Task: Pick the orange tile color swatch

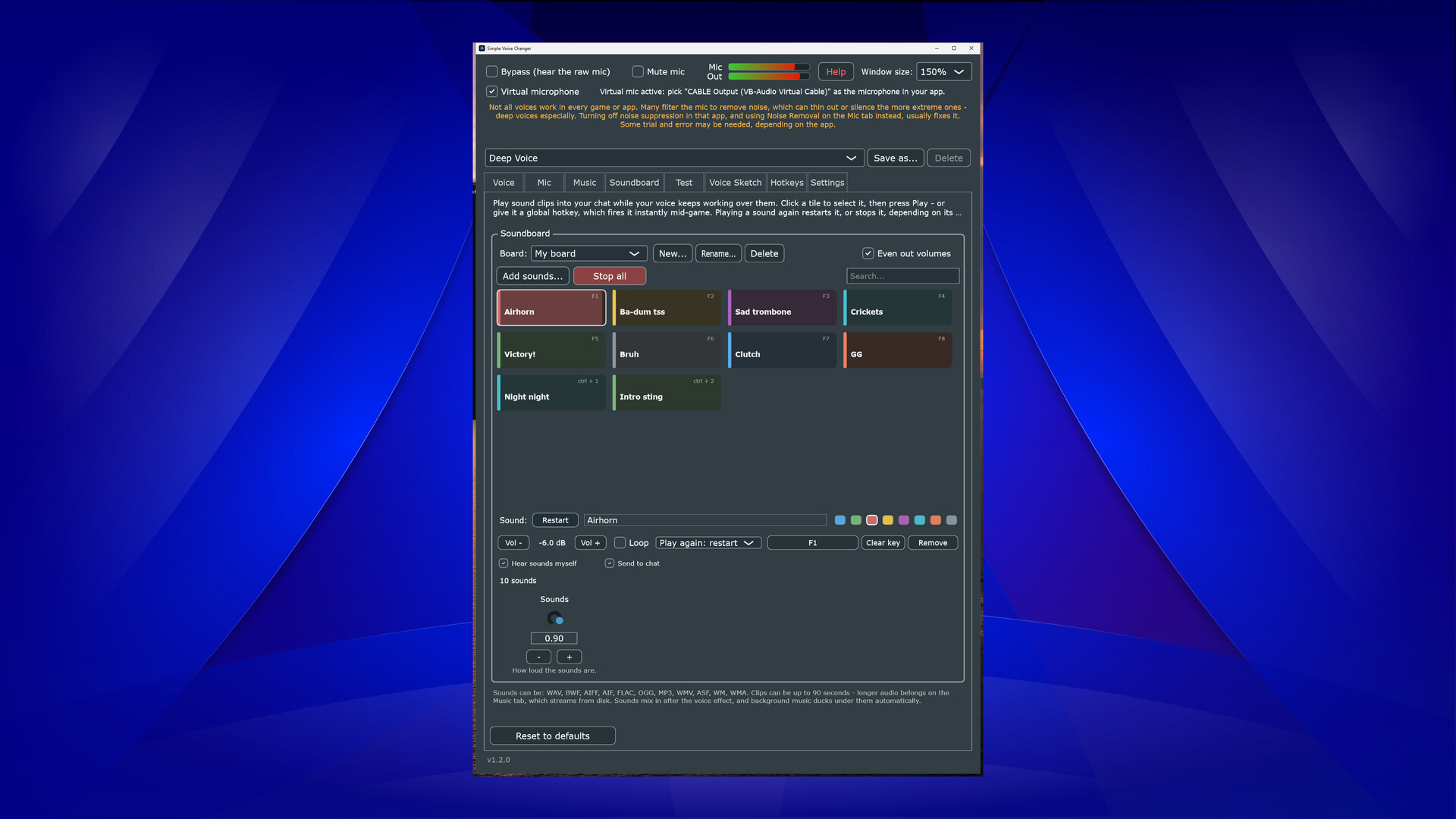Action: [x=935, y=520]
